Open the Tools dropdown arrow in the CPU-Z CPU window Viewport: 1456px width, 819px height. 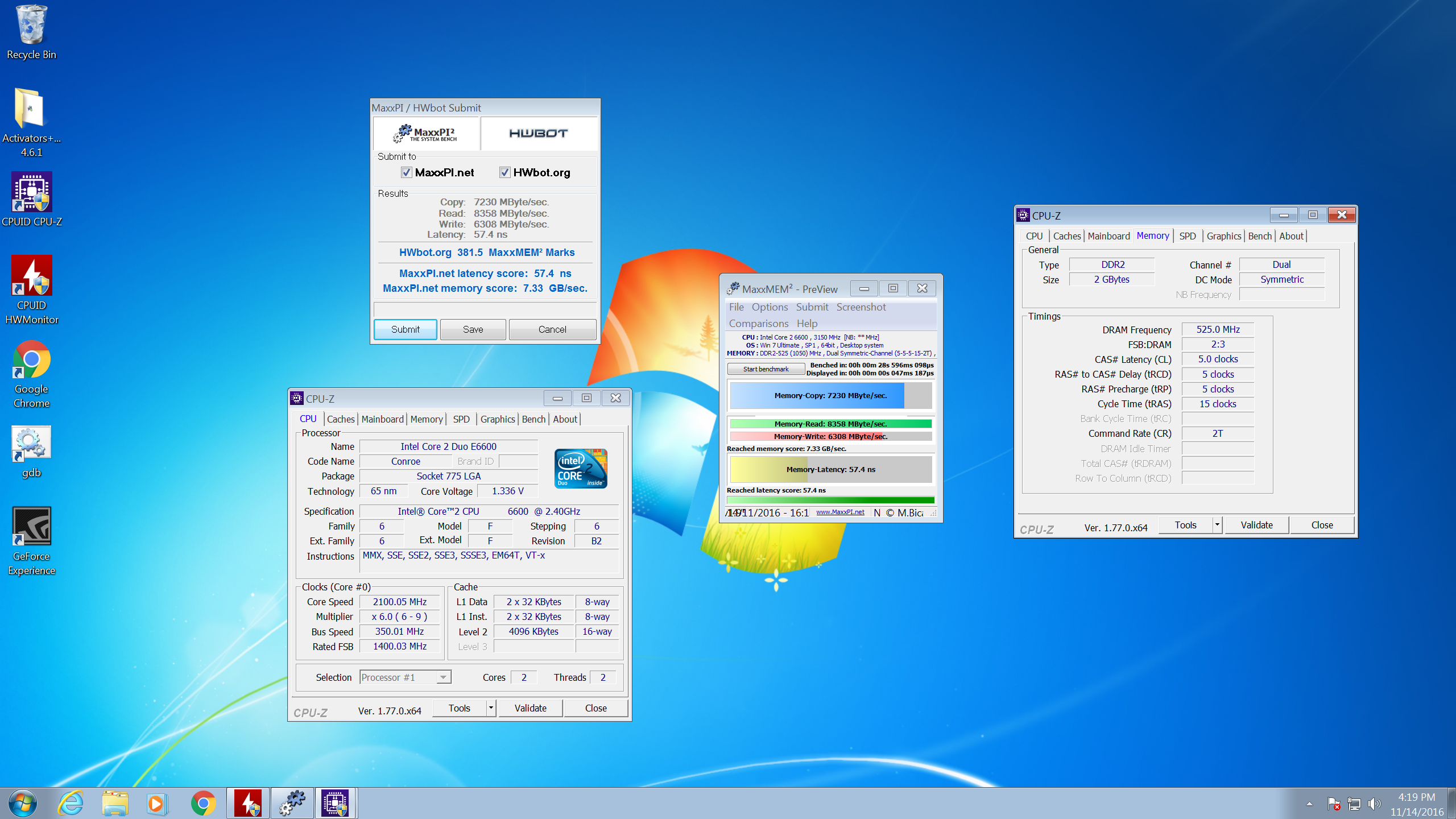[491, 708]
